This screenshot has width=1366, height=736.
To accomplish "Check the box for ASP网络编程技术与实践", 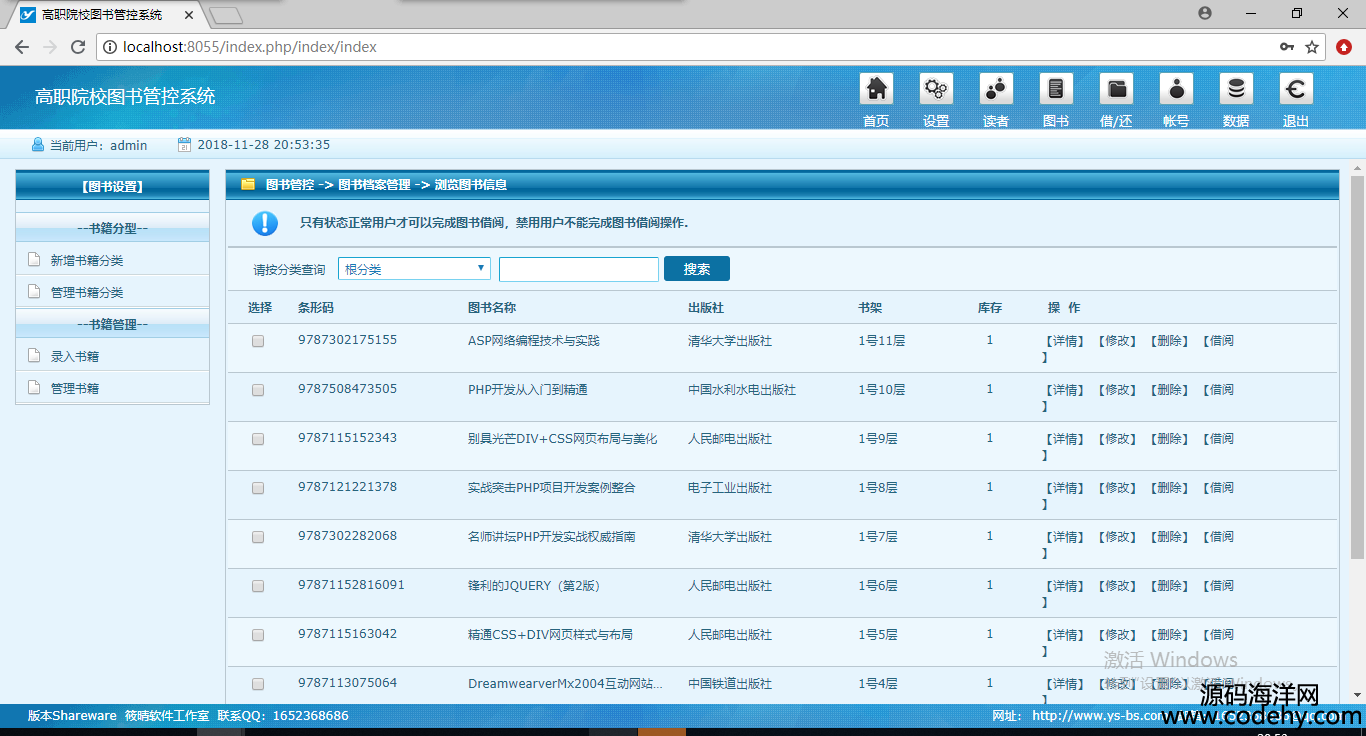I will pos(258,341).
